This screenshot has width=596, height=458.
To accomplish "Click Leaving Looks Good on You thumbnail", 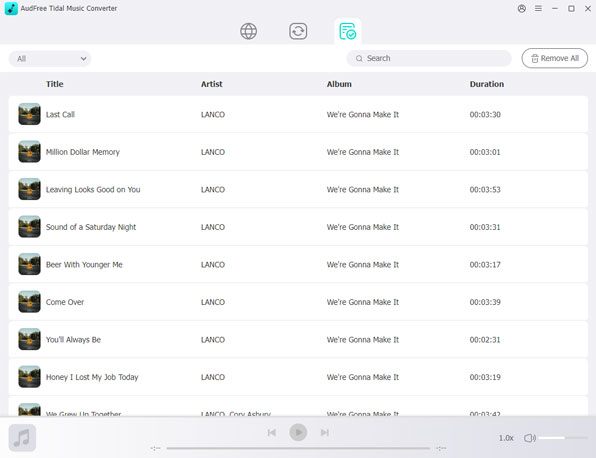I will (x=29, y=189).
